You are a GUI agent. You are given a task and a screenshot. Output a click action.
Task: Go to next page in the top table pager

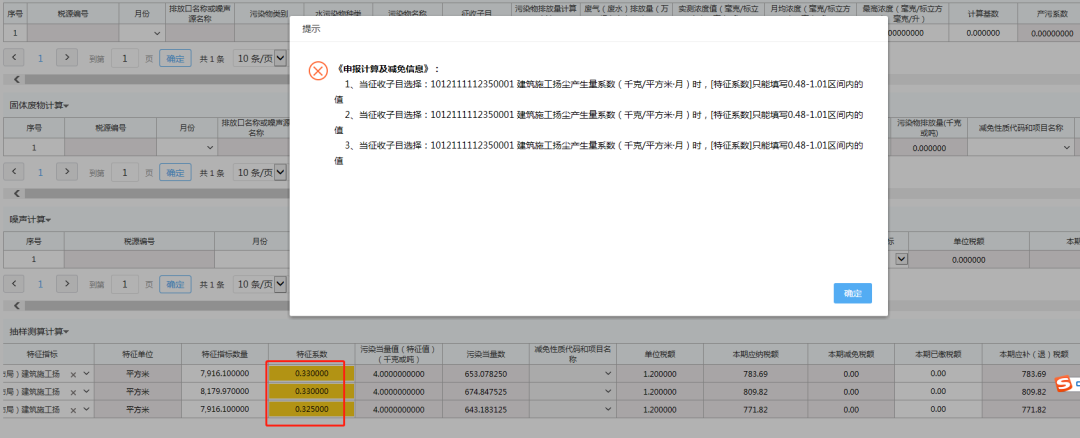click(x=67, y=59)
